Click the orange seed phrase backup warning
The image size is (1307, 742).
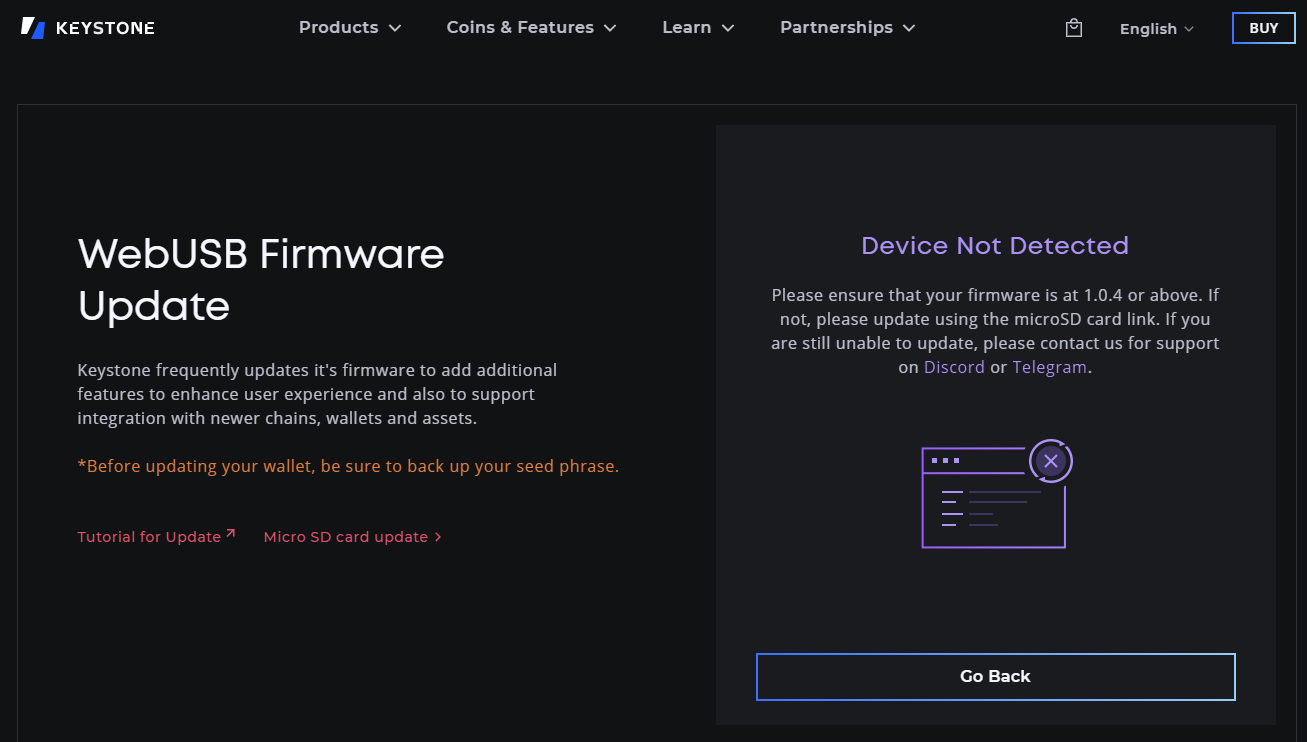click(348, 466)
